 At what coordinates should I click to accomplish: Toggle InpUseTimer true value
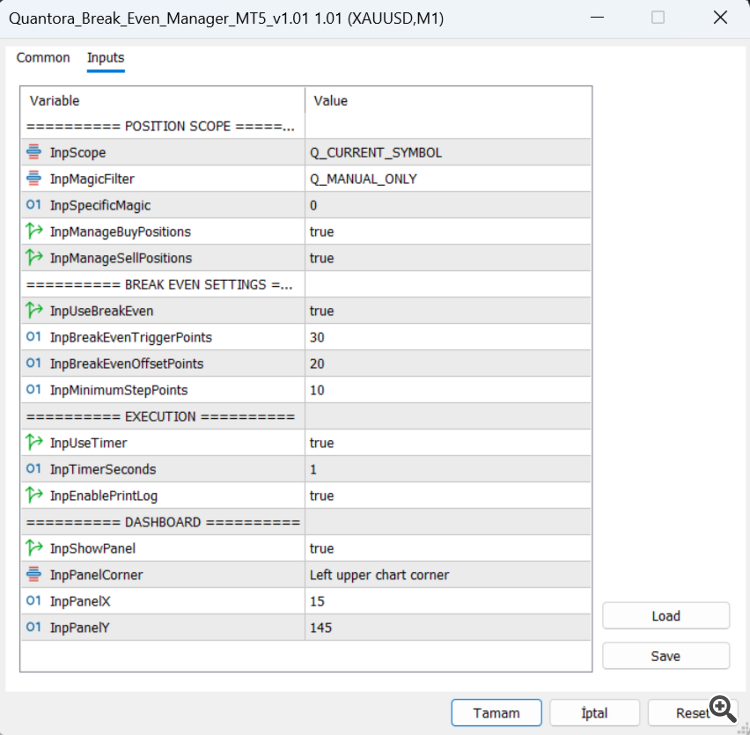click(x=448, y=443)
